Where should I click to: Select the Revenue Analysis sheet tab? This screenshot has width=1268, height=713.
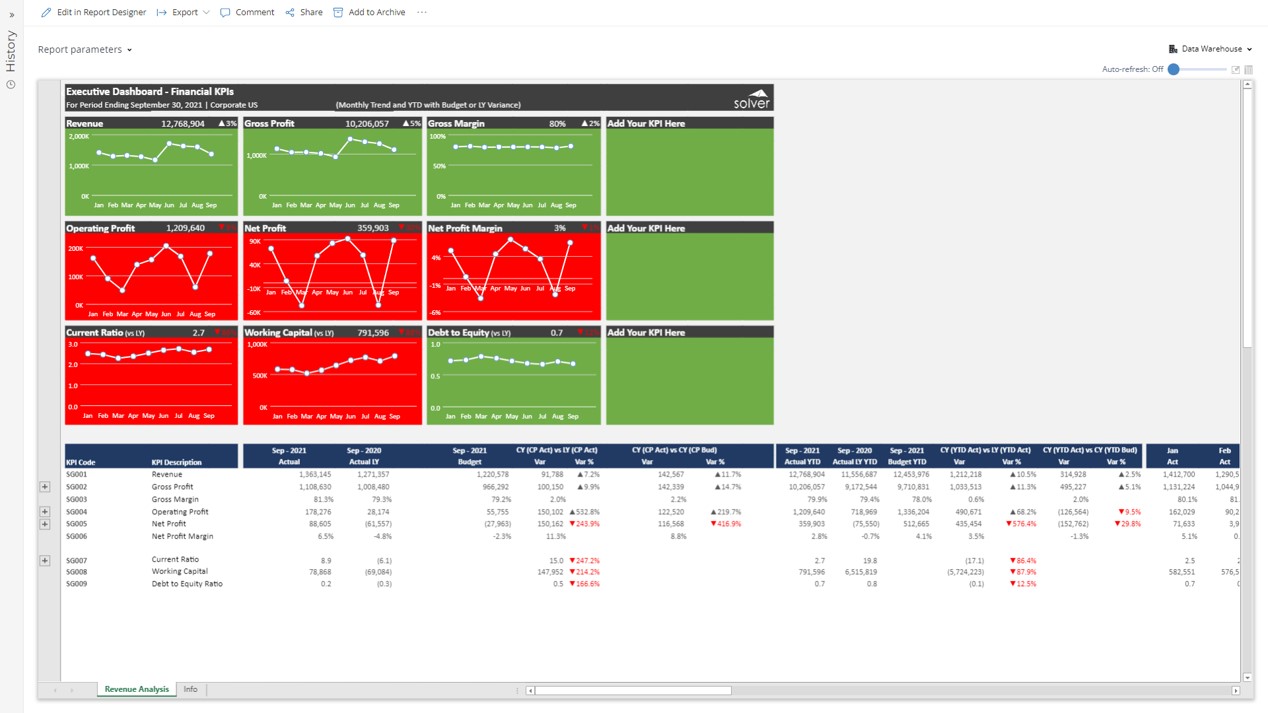[136, 689]
